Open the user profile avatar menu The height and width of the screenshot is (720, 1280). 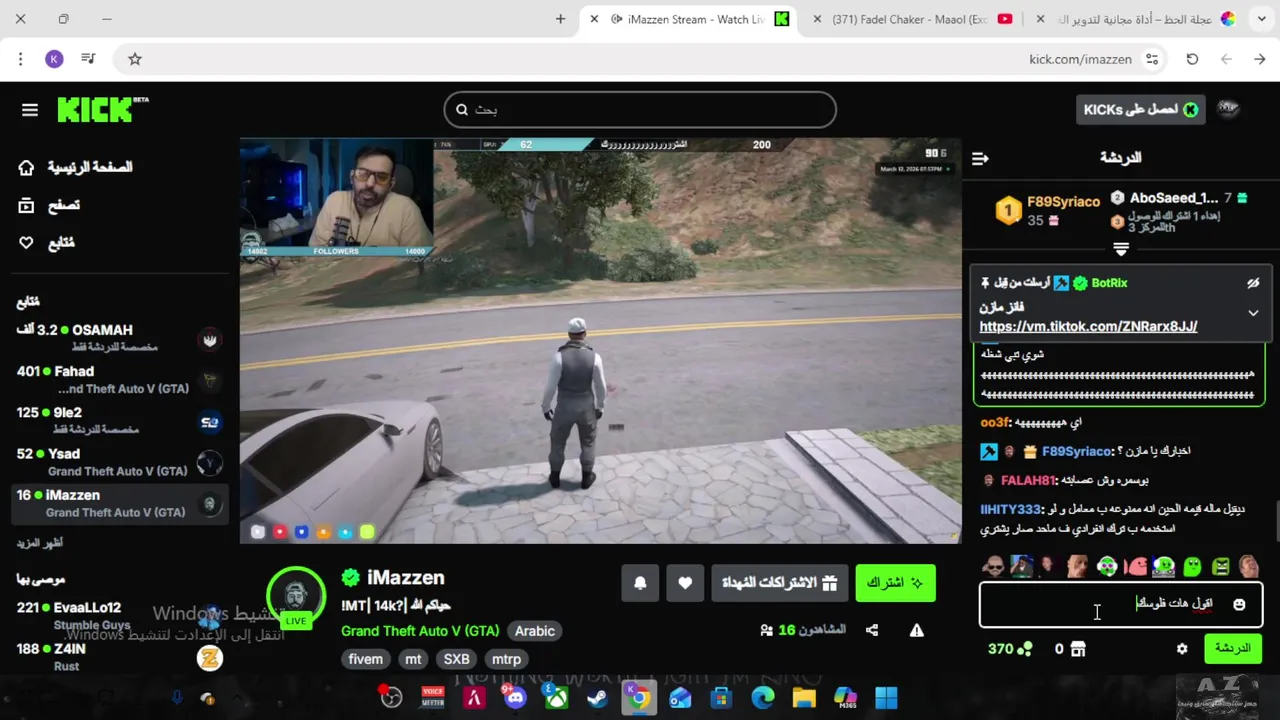click(1228, 110)
